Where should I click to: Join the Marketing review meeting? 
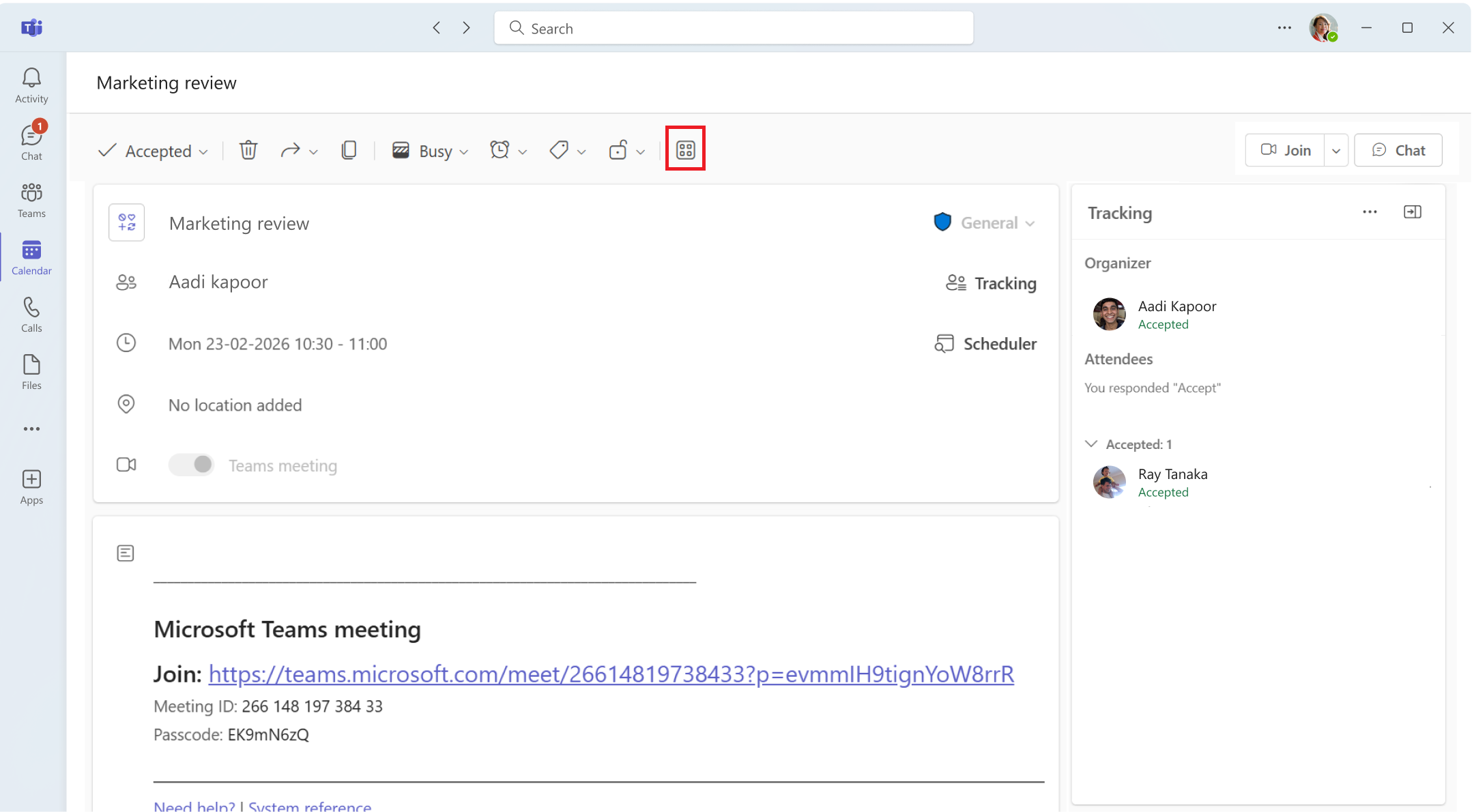coord(1285,150)
